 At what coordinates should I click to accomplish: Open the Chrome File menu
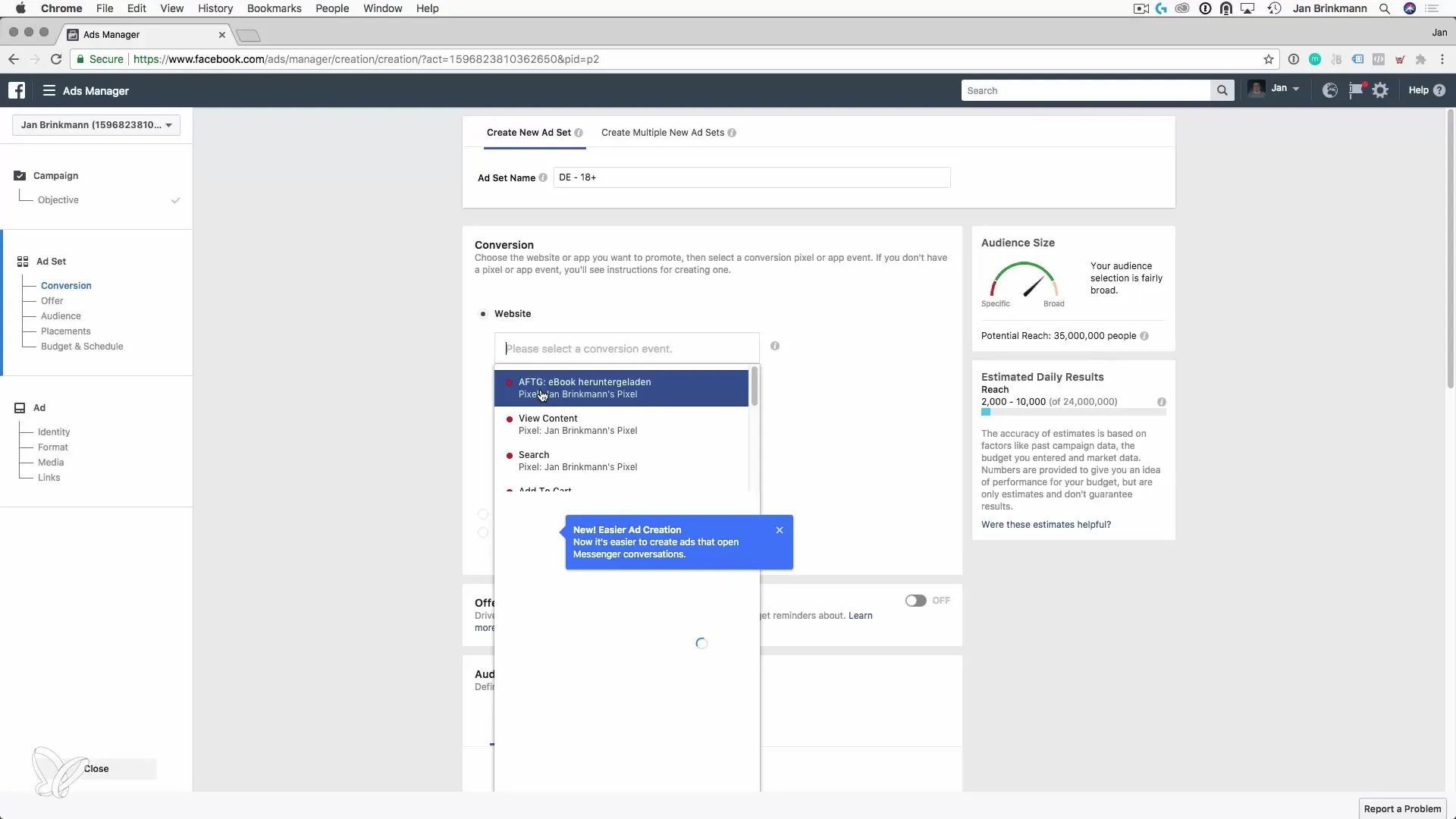pyautogui.click(x=105, y=8)
